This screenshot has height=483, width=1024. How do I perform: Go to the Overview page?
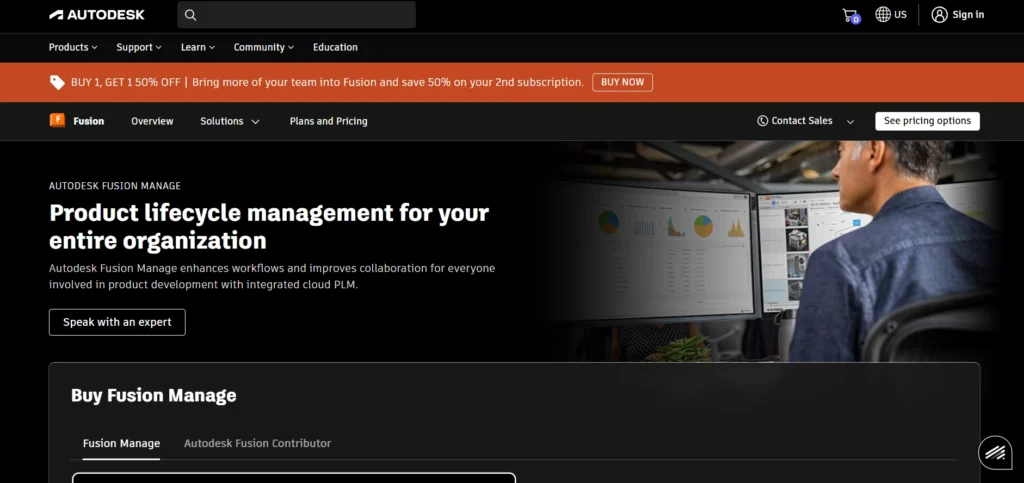pos(152,121)
